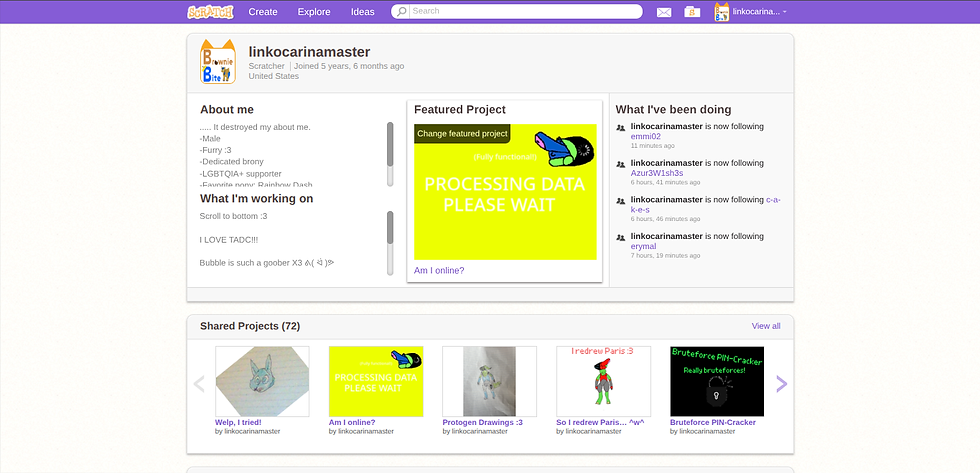980x473 pixels.
Task: Click the follow icon beside c-a-k-e-s activity
Action: (x=621, y=201)
